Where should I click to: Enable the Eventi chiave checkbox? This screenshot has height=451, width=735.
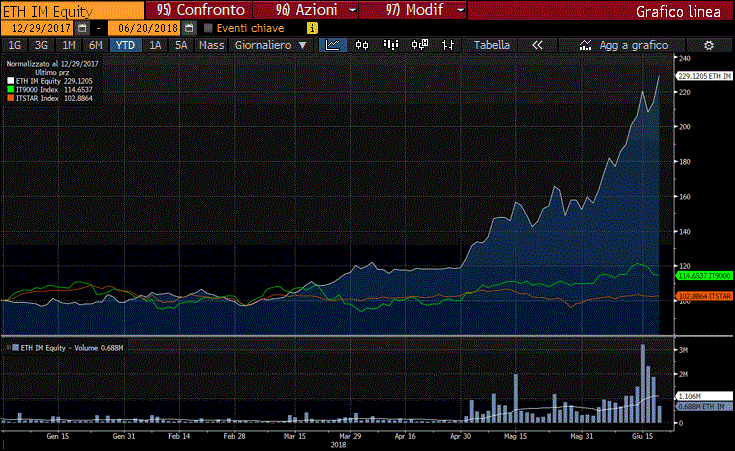208,28
